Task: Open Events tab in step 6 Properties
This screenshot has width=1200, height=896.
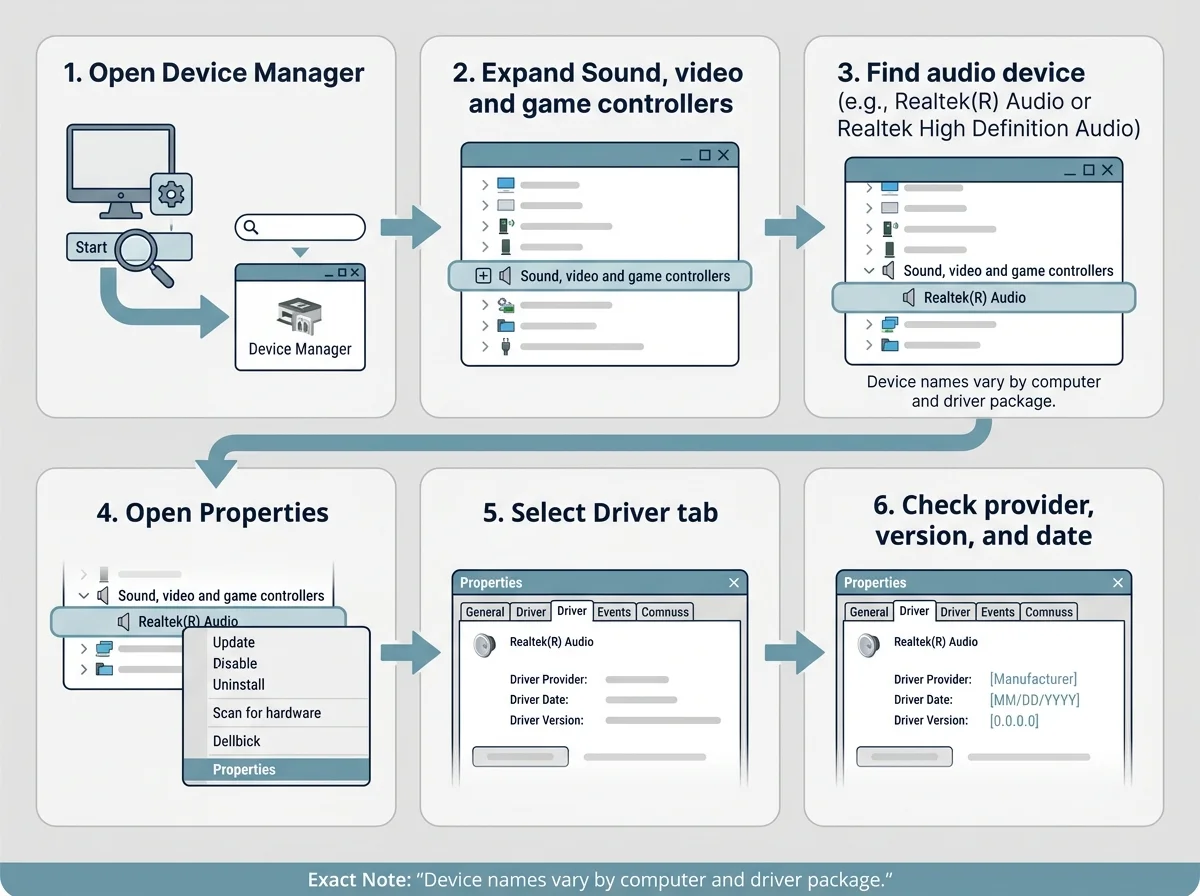Action: (x=998, y=612)
